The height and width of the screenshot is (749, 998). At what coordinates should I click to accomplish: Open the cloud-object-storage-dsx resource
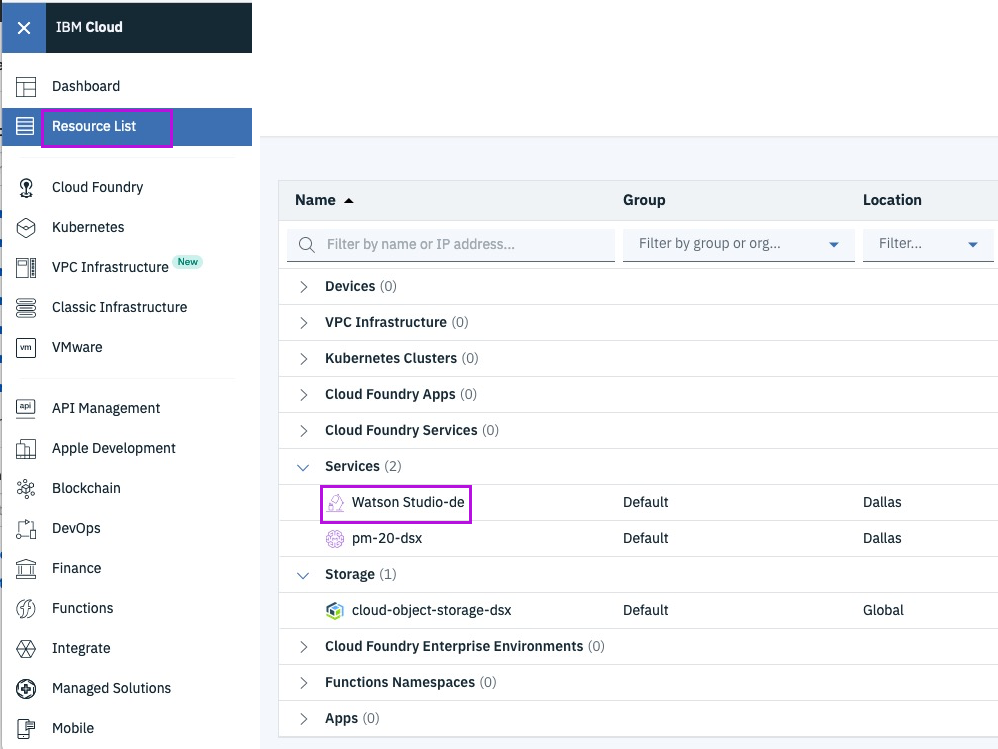432,610
